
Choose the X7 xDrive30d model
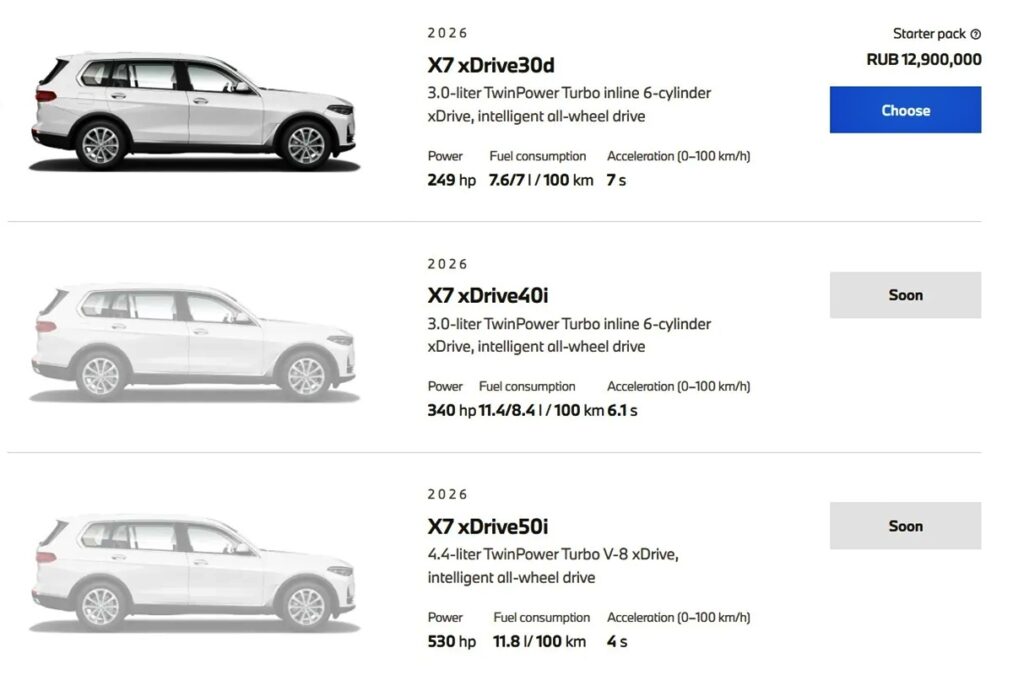coord(905,110)
